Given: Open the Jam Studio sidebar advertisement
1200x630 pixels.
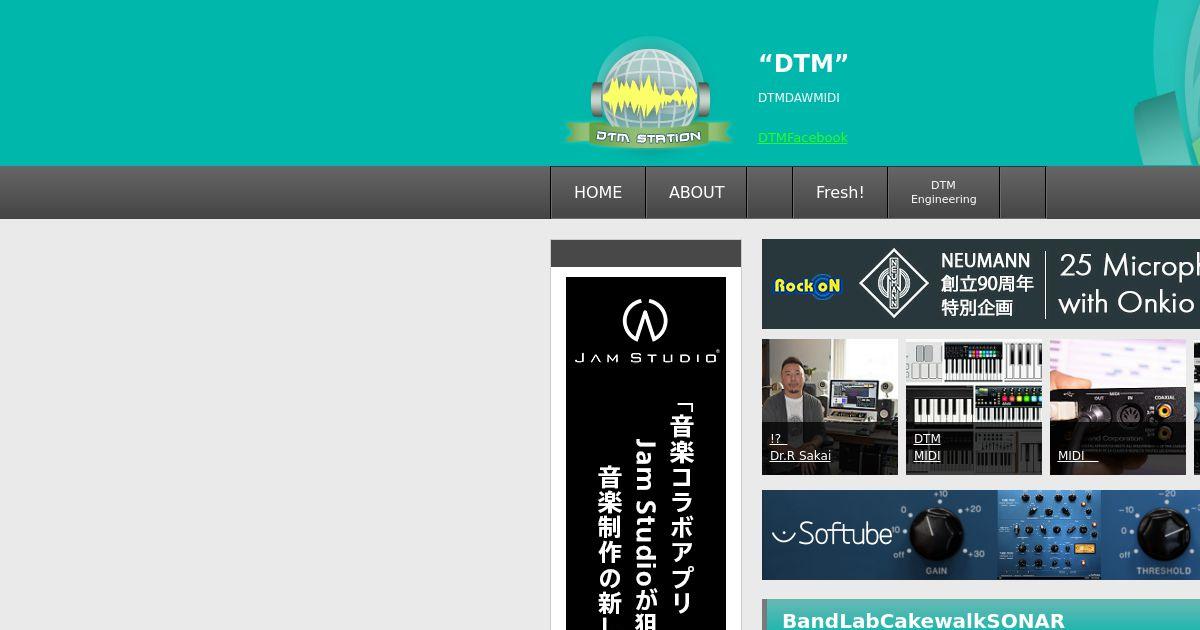Looking at the screenshot, I should click(646, 453).
